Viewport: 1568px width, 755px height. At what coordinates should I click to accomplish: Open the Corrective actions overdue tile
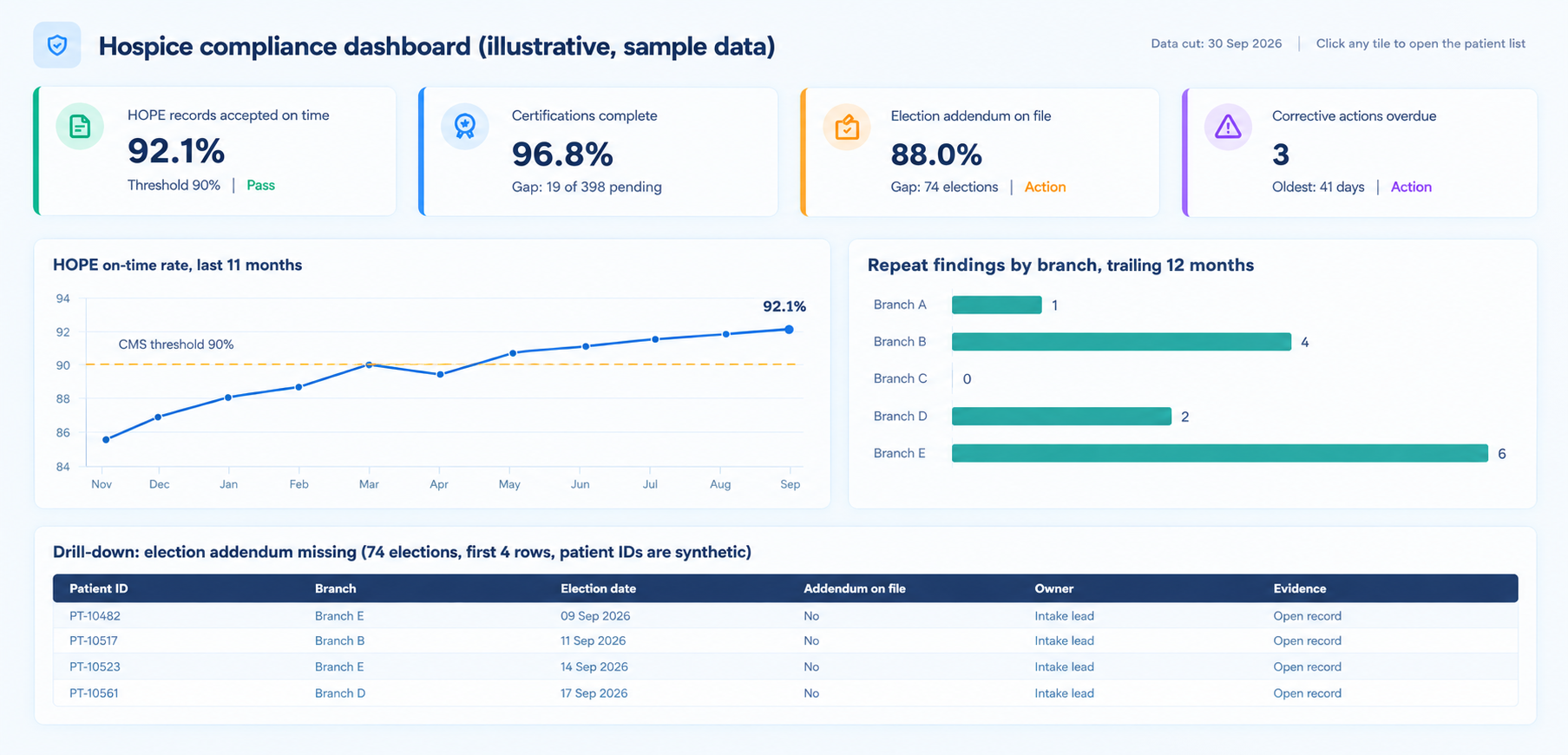[x=1360, y=152]
